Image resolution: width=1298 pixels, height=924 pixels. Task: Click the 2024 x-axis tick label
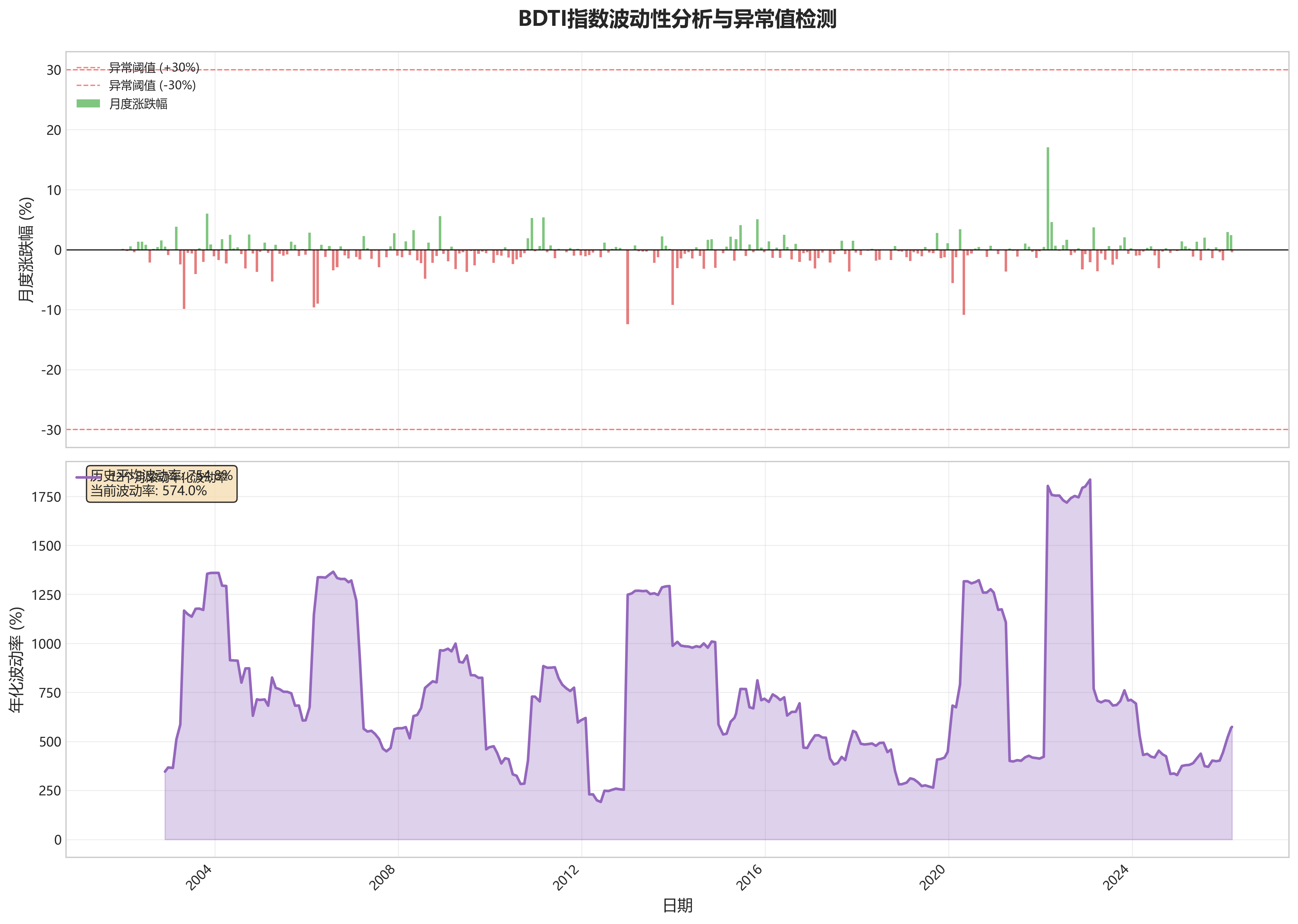coord(1116,877)
